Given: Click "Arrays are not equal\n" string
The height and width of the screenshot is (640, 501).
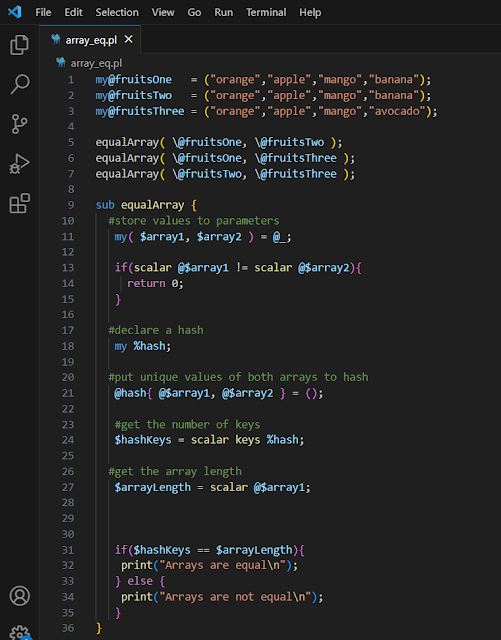Looking at the screenshot, I should click(x=235, y=597).
